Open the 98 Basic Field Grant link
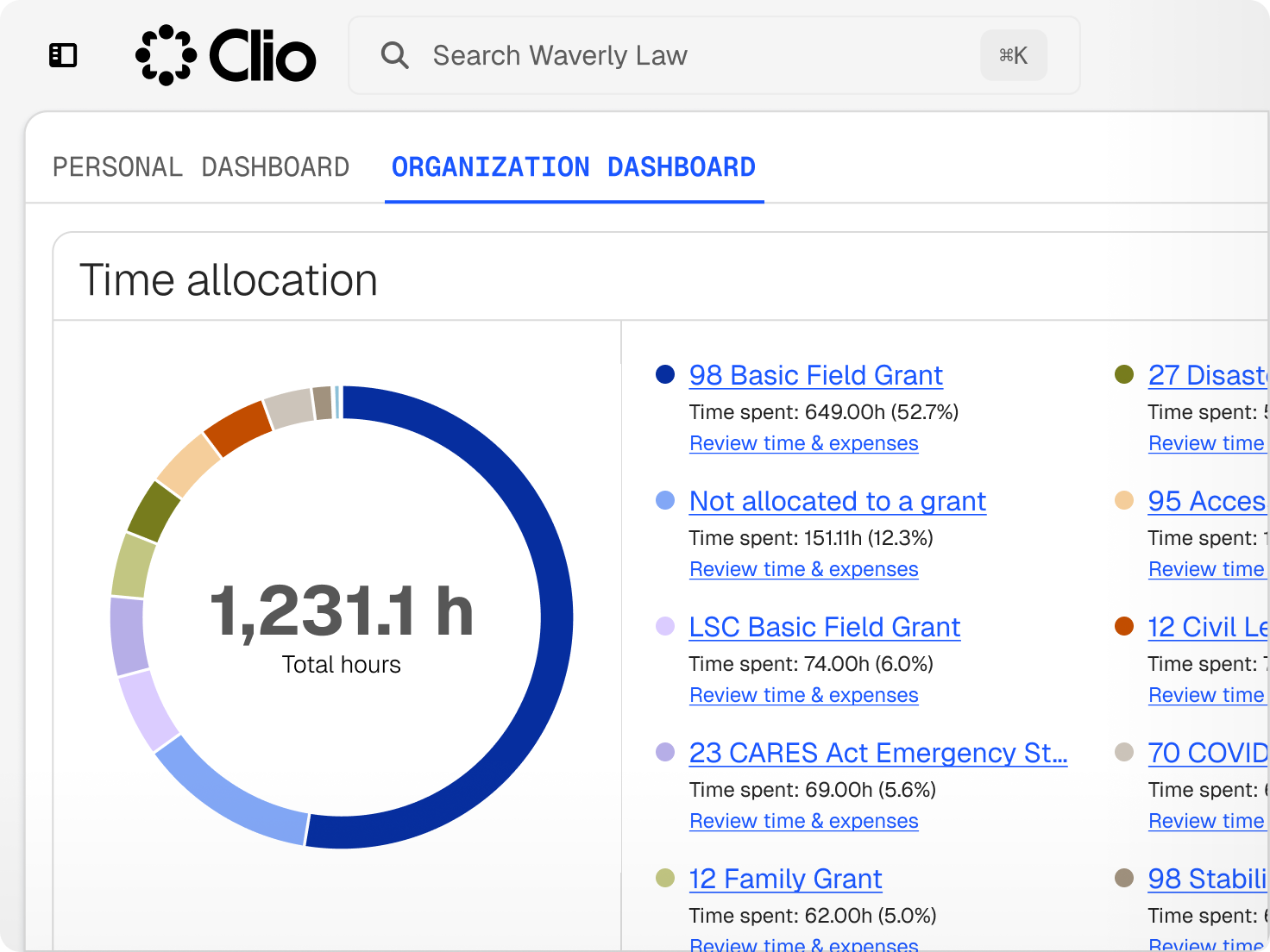Screen dimensions: 1270x952 click(x=815, y=375)
